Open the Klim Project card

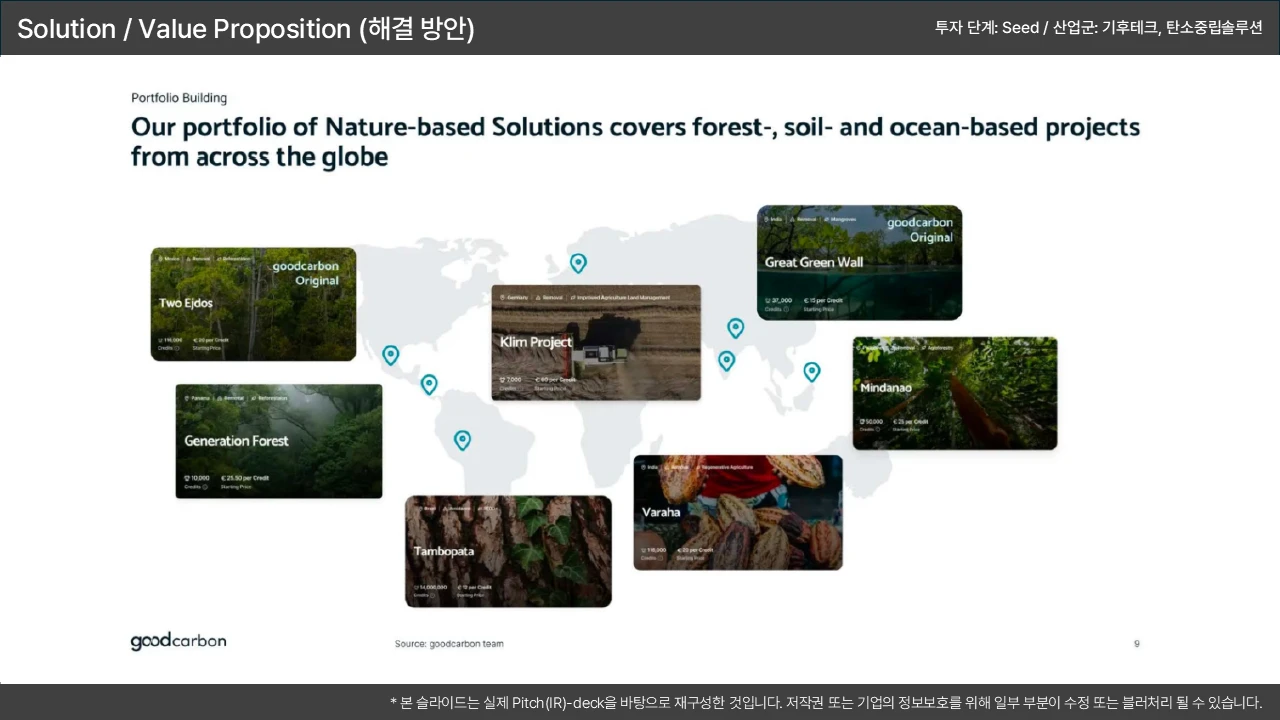pyautogui.click(x=596, y=342)
